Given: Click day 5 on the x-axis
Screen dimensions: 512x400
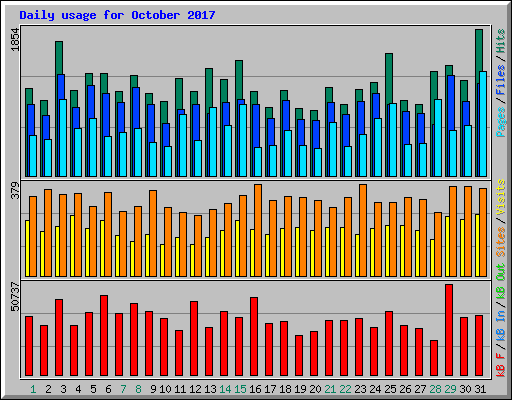Looking at the screenshot, I should click(x=93, y=389).
